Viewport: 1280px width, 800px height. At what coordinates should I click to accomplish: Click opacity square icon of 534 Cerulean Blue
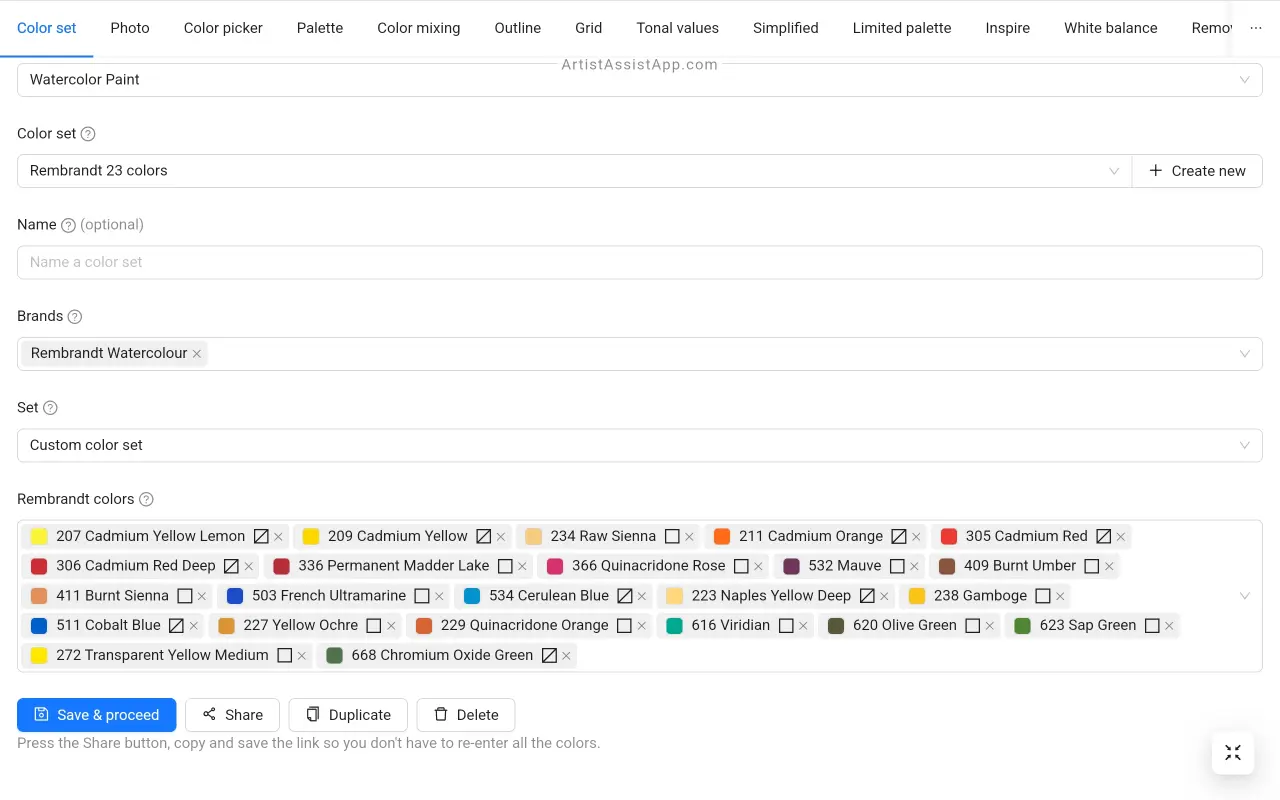tap(625, 596)
